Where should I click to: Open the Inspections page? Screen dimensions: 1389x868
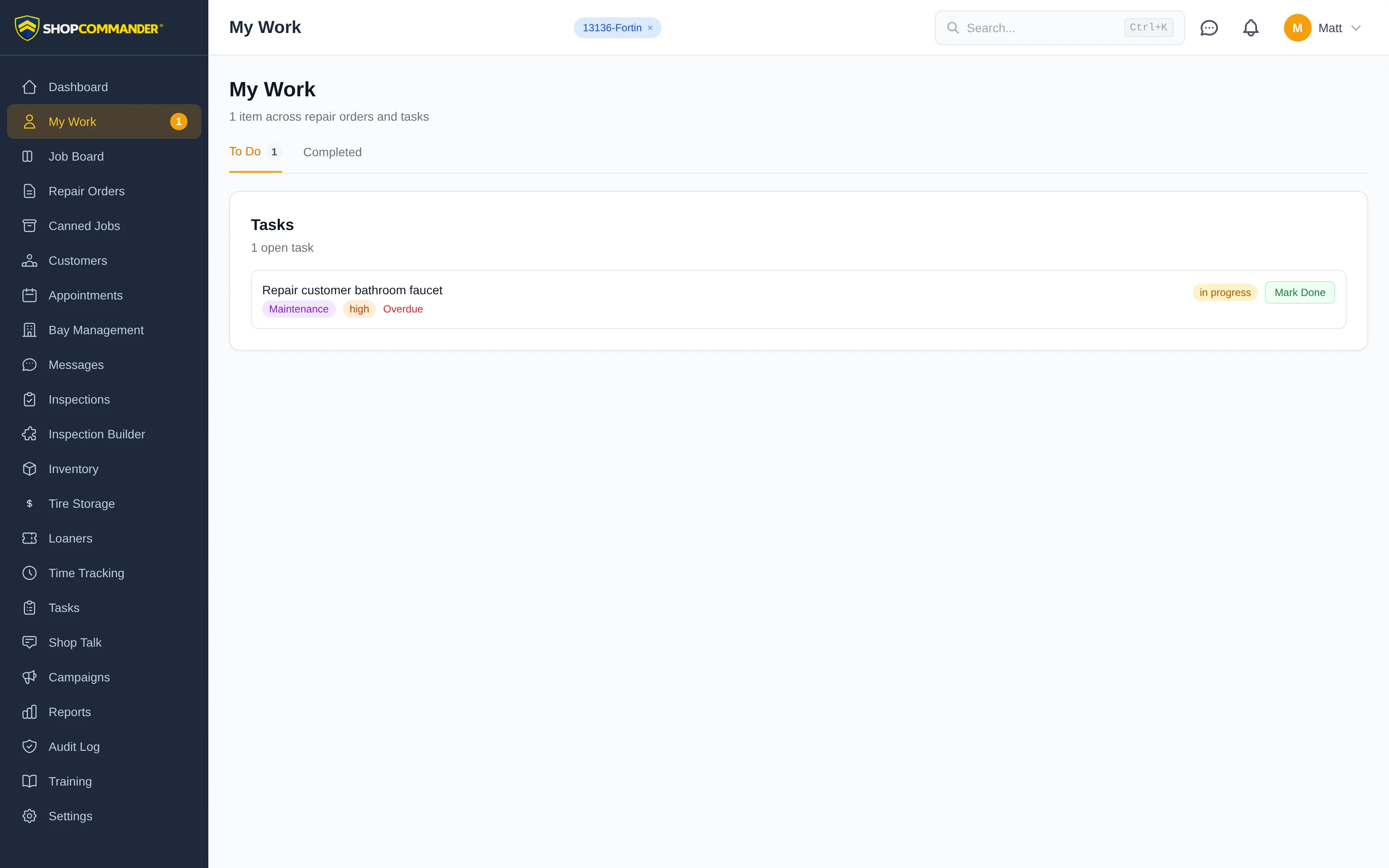pos(104,400)
